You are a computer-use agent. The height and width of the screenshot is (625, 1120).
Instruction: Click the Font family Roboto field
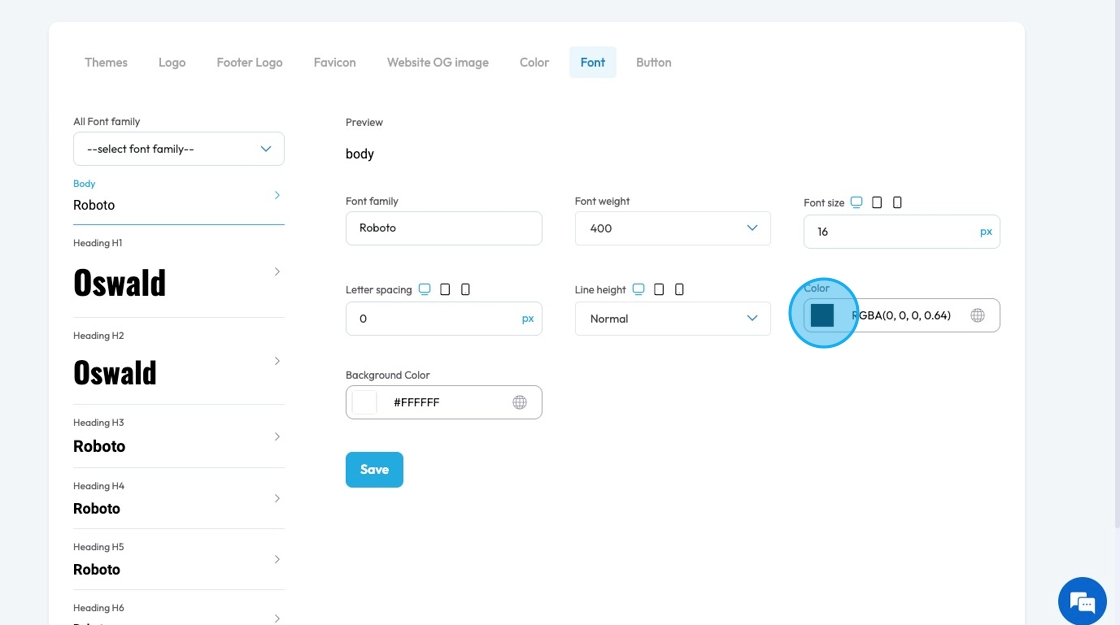[444, 228]
